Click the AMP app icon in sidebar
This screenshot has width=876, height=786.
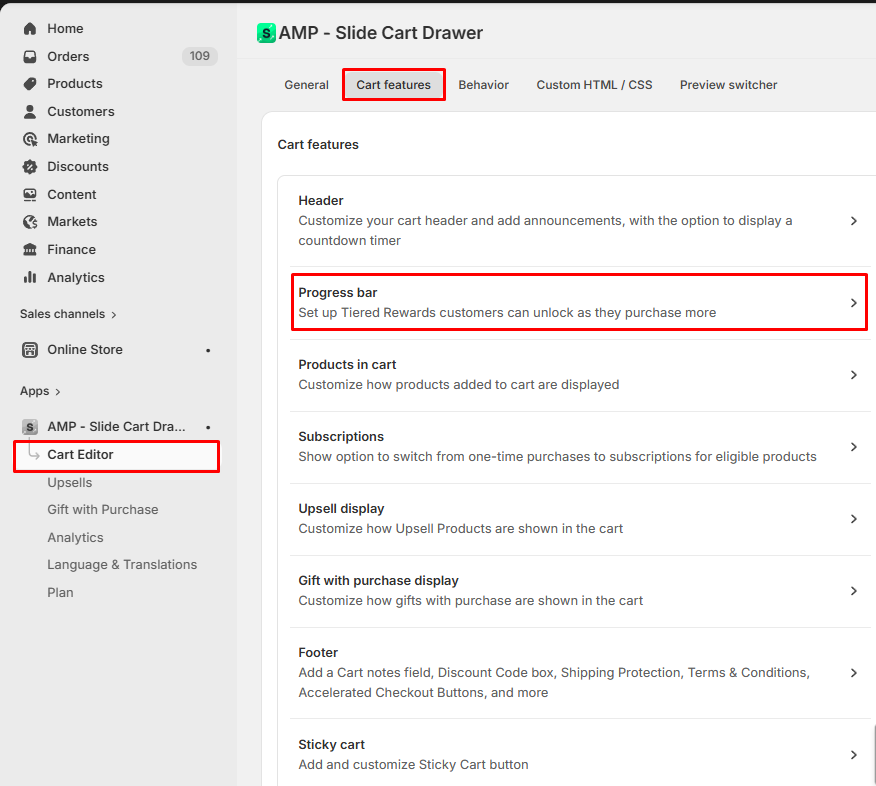click(30, 427)
